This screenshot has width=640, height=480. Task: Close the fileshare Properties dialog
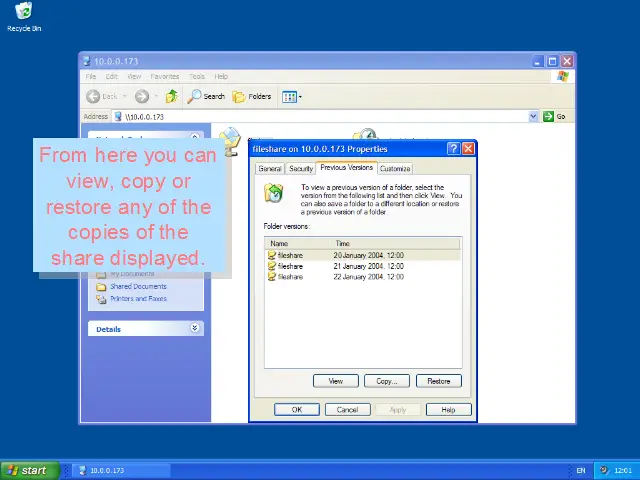(x=468, y=149)
